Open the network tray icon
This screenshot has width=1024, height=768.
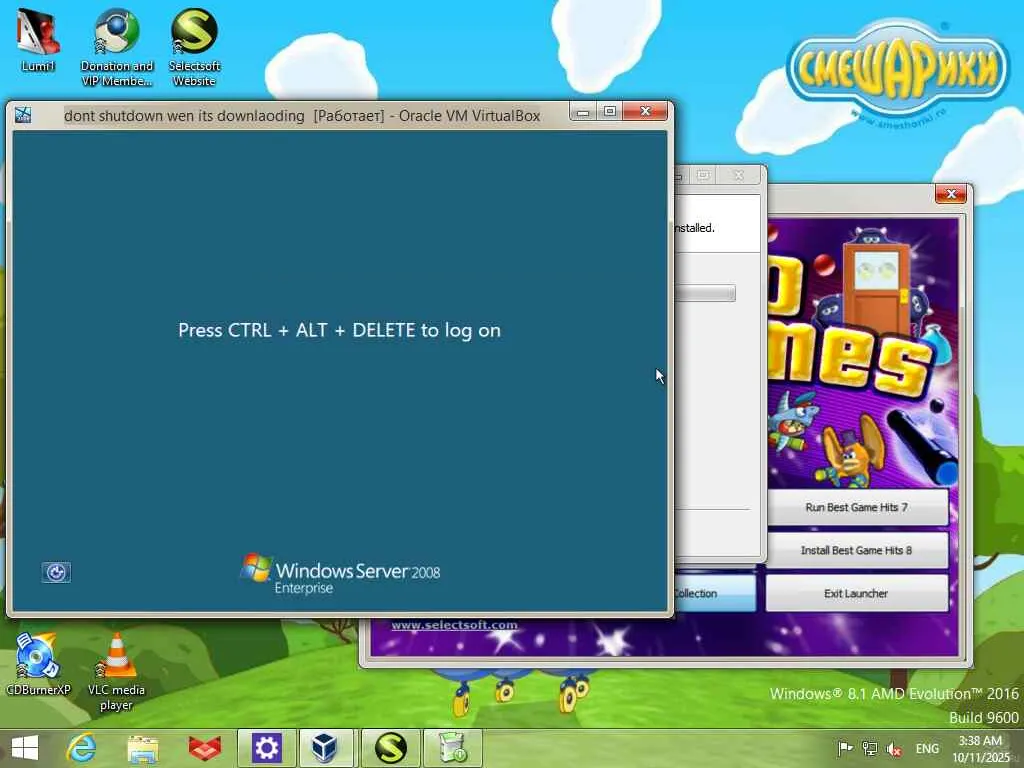point(870,748)
